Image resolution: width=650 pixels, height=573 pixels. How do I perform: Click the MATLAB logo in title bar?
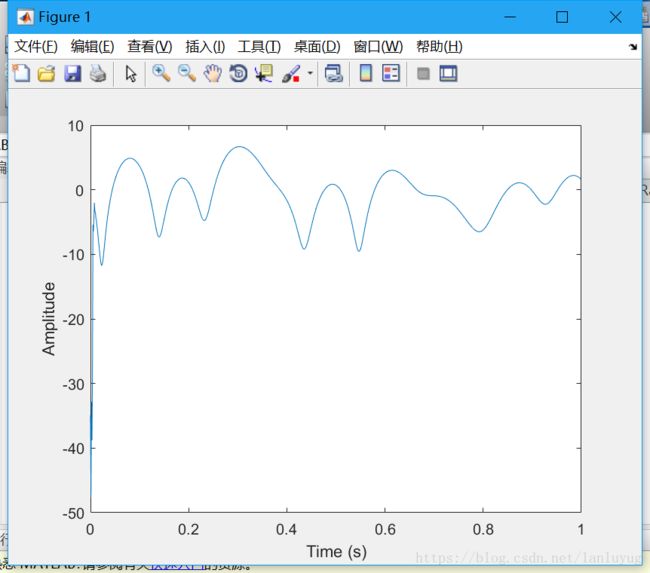tap(25, 17)
